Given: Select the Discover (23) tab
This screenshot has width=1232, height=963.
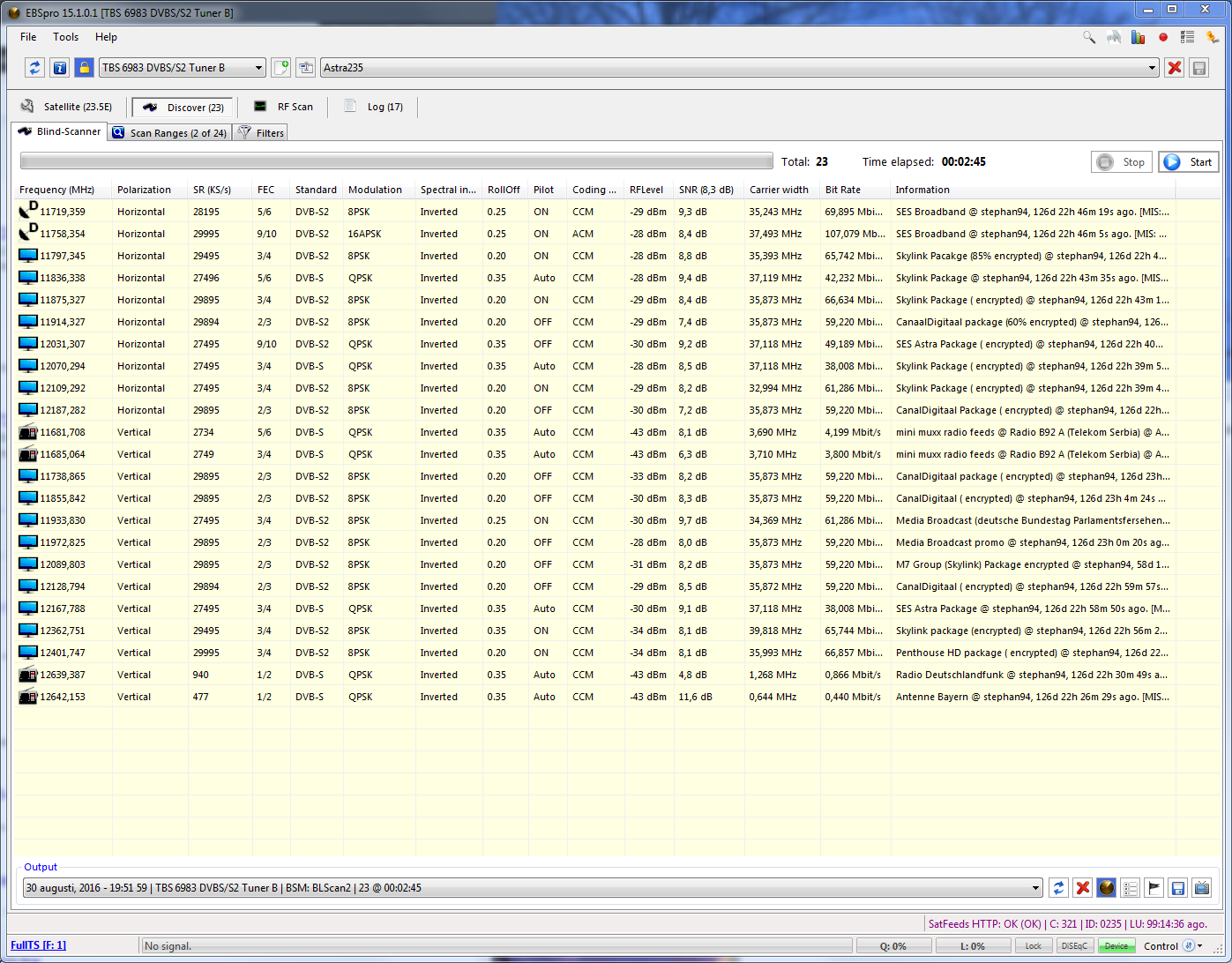Looking at the screenshot, I should click(183, 108).
